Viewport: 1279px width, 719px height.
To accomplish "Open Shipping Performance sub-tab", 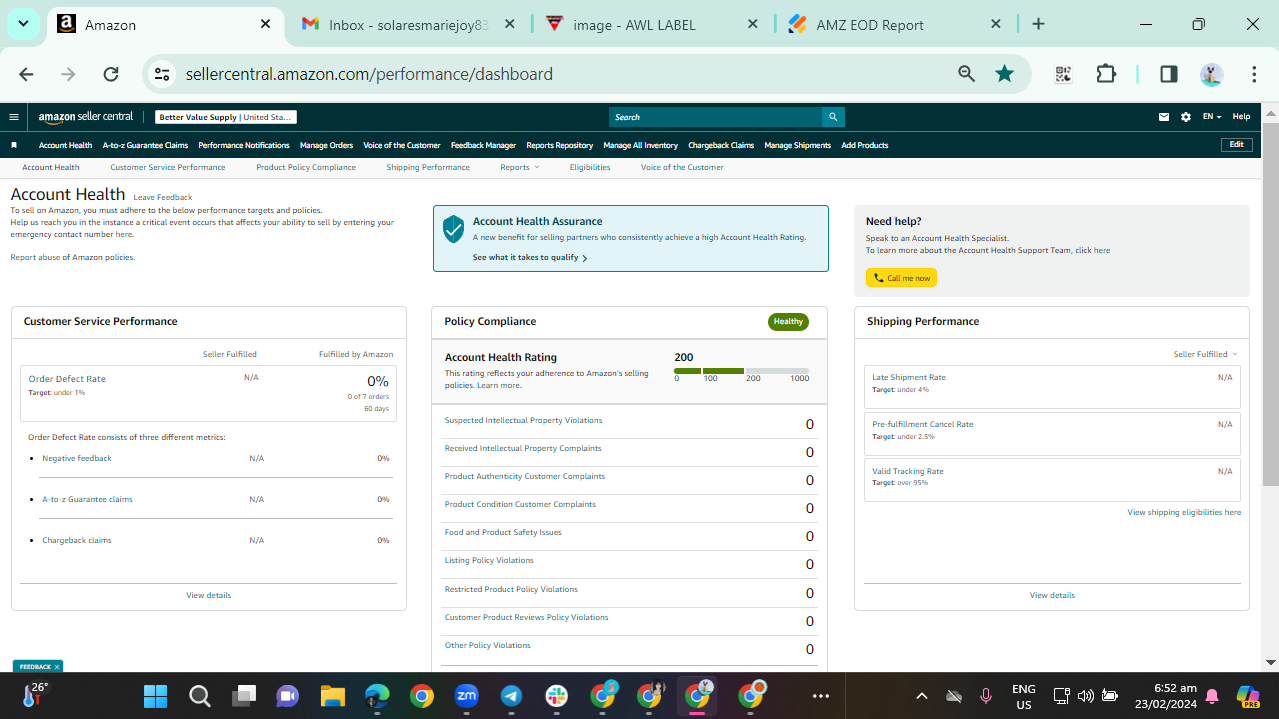I will tap(428, 167).
